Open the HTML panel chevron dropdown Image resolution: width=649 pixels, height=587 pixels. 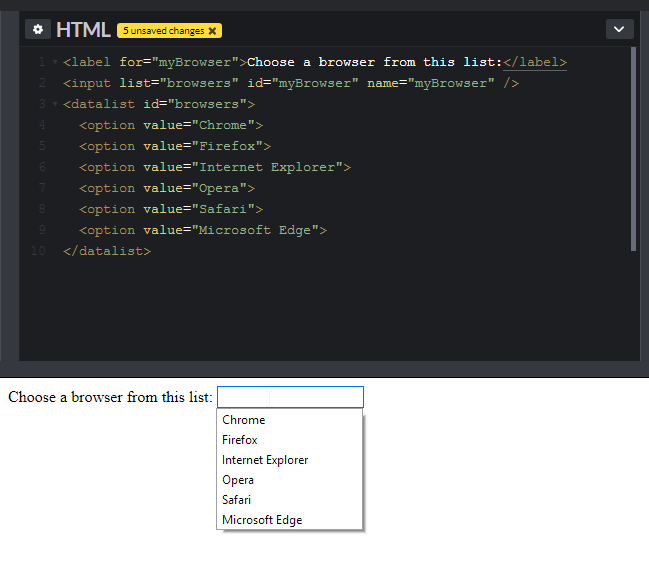coord(619,29)
